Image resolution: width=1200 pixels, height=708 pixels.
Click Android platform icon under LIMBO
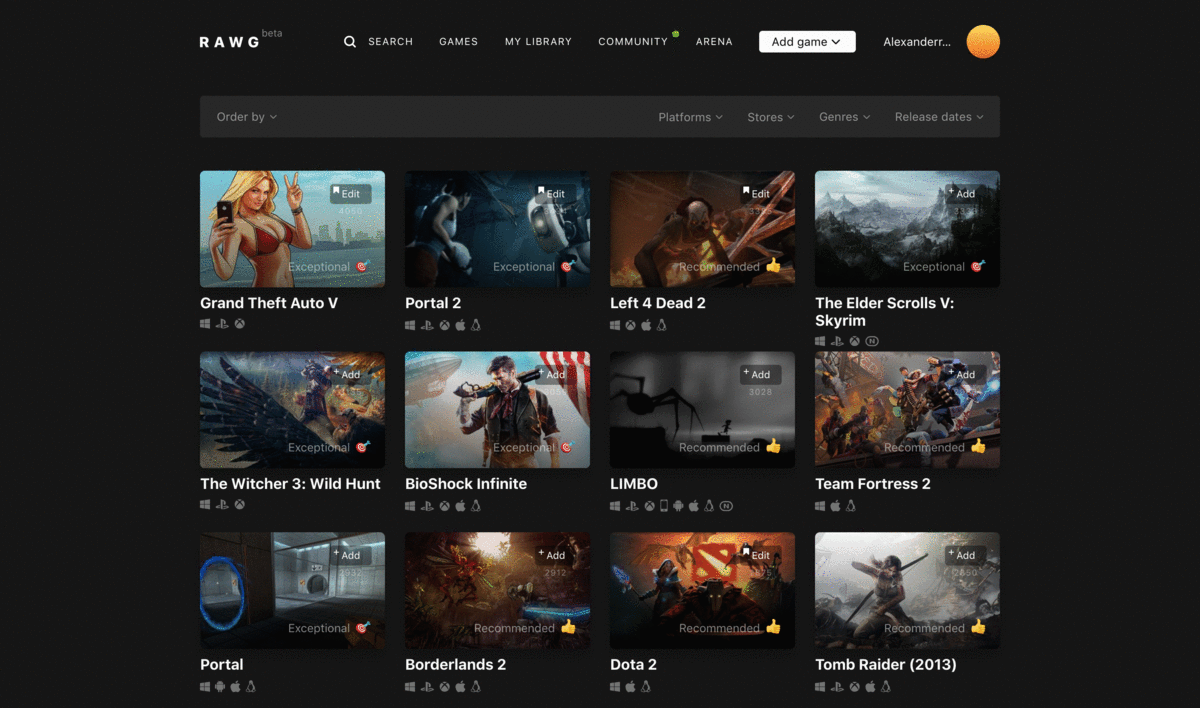point(678,506)
